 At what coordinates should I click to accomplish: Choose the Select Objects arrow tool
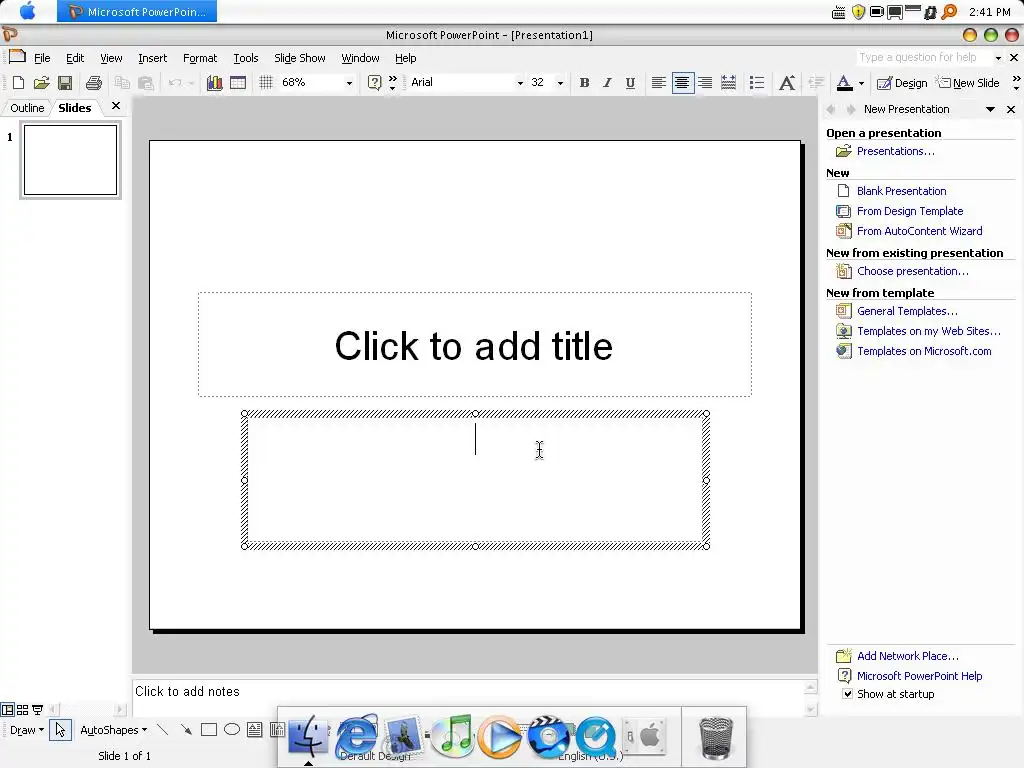(60, 730)
